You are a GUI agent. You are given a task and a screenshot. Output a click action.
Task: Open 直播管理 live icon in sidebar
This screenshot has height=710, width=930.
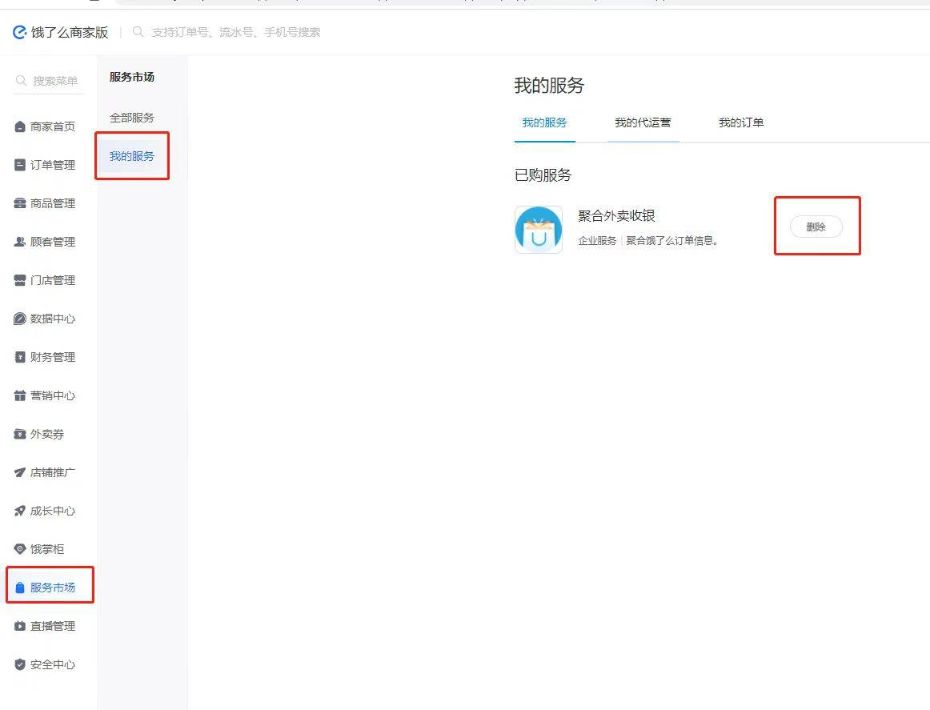pos(20,626)
